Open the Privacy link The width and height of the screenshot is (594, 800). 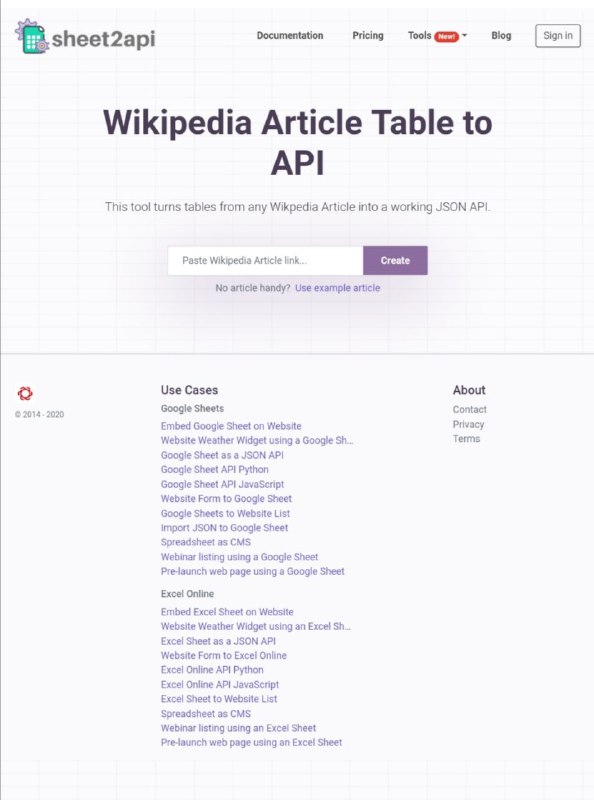tap(468, 424)
